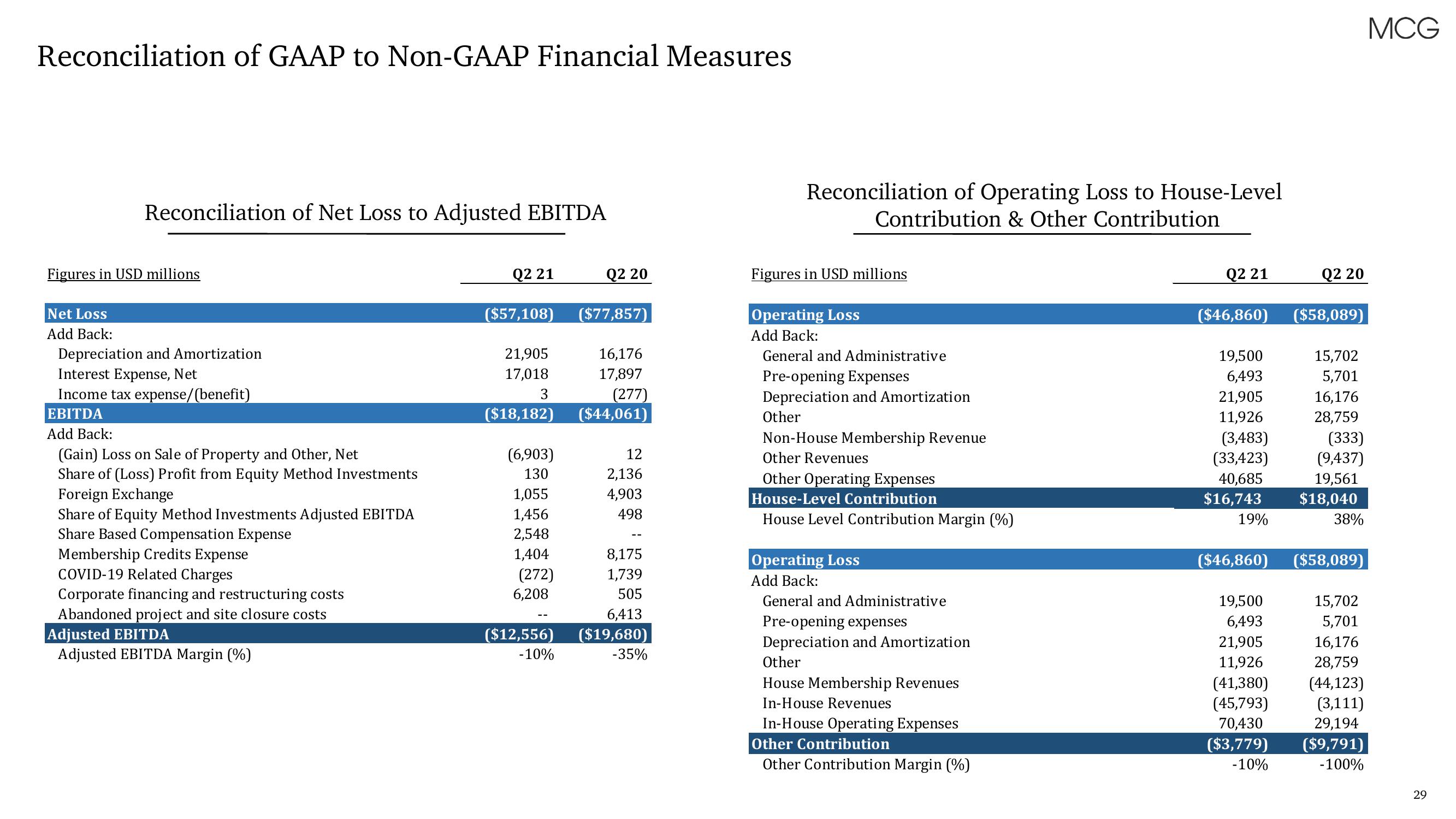The image size is (1456, 819).
Task: Click the value 70,430
Action: pos(1241,724)
